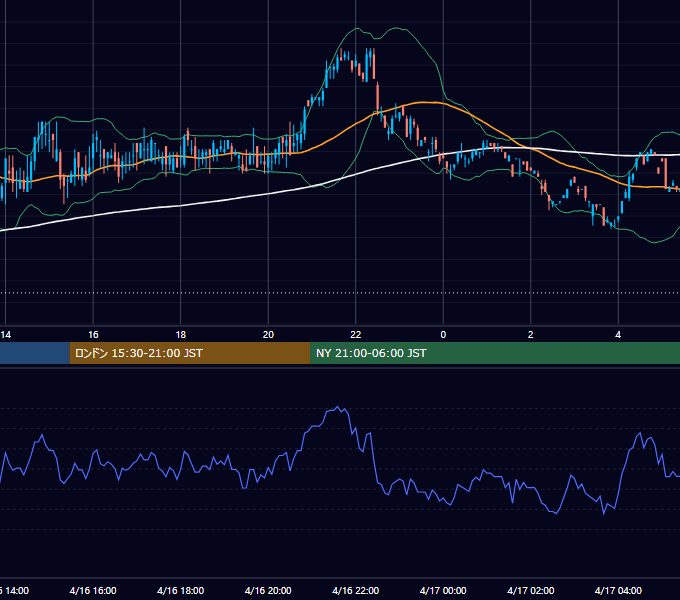Click the 4 hour axis label
Screen dimensions: 680x600
618,335
